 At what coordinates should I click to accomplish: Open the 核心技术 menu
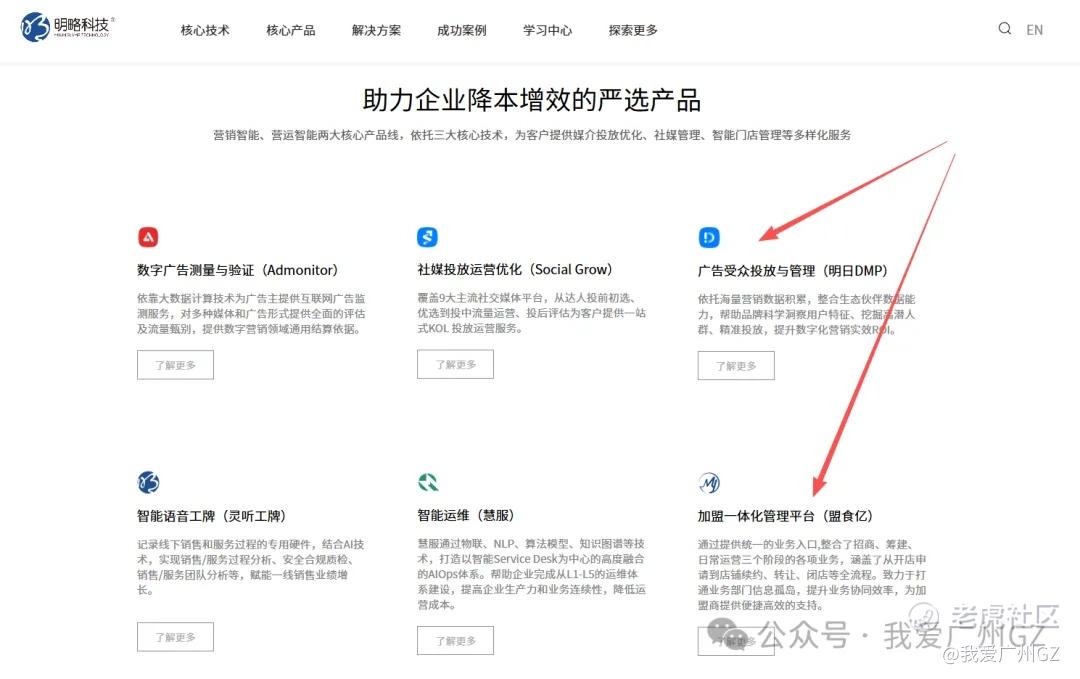[x=205, y=30]
